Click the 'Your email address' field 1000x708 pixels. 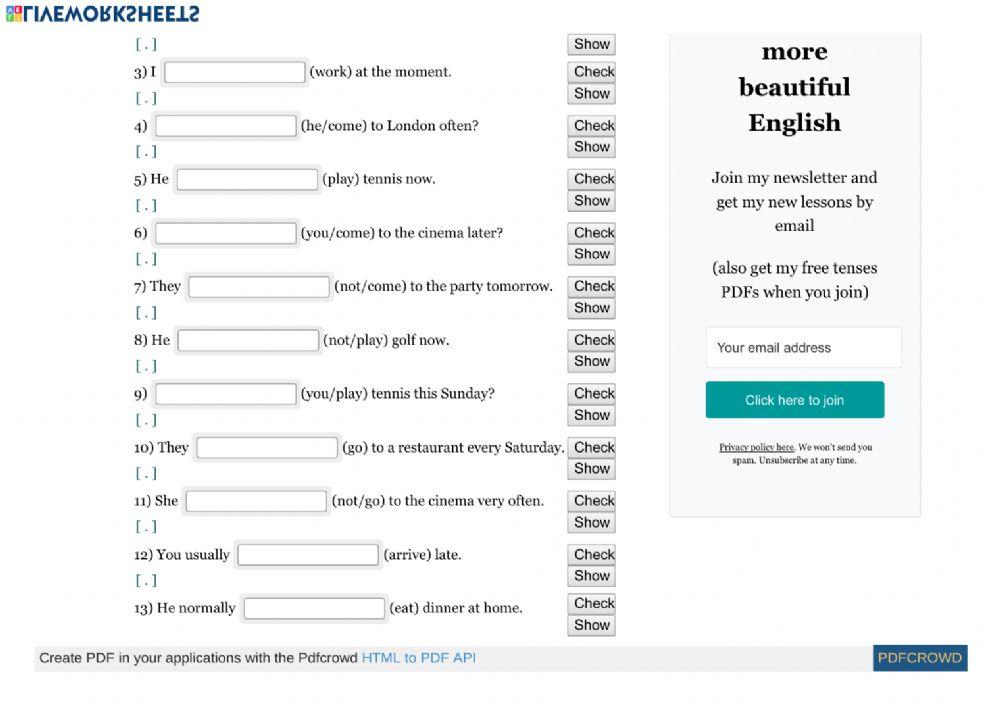click(803, 348)
